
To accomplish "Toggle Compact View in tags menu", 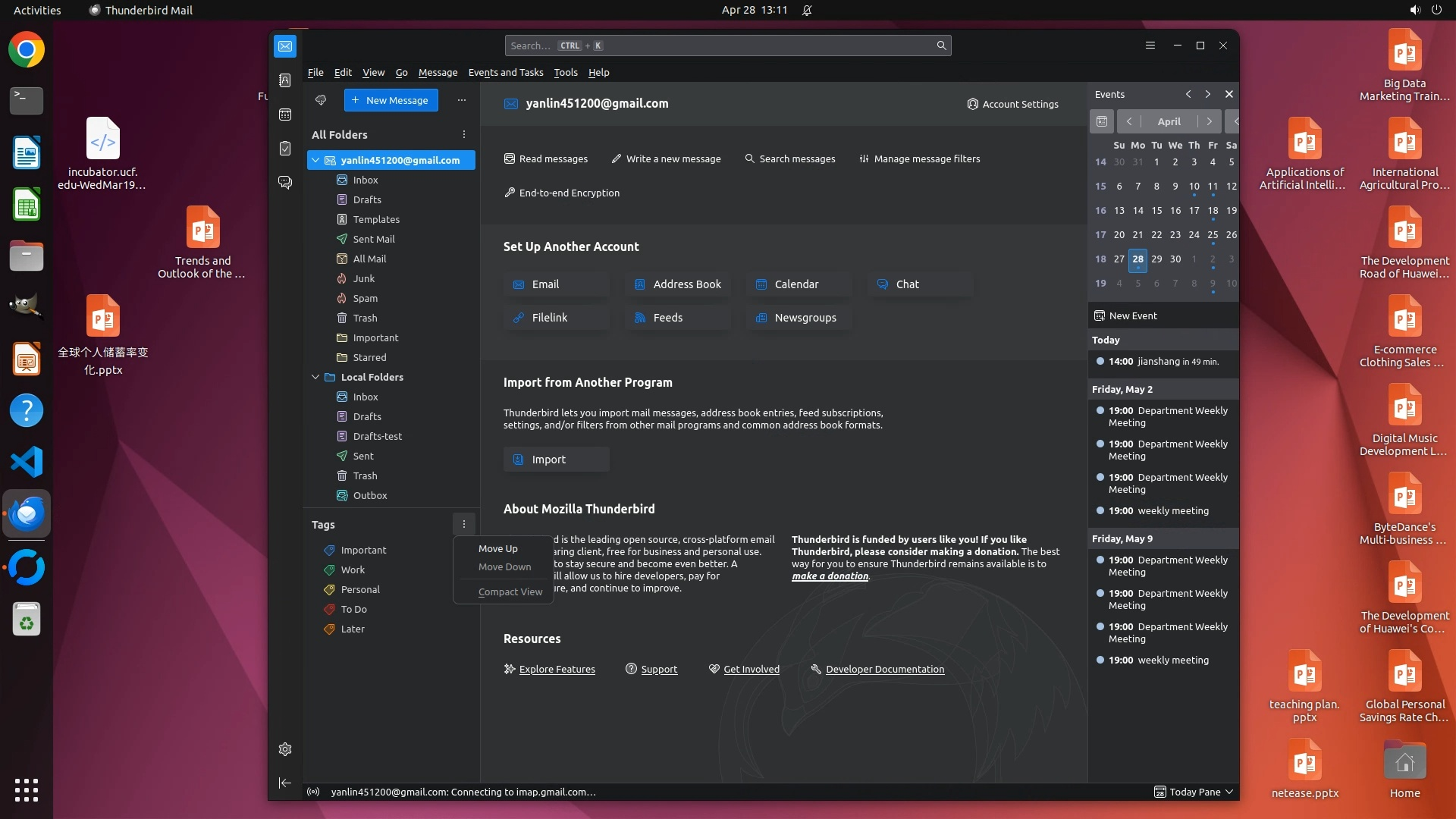I will point(510,592).
